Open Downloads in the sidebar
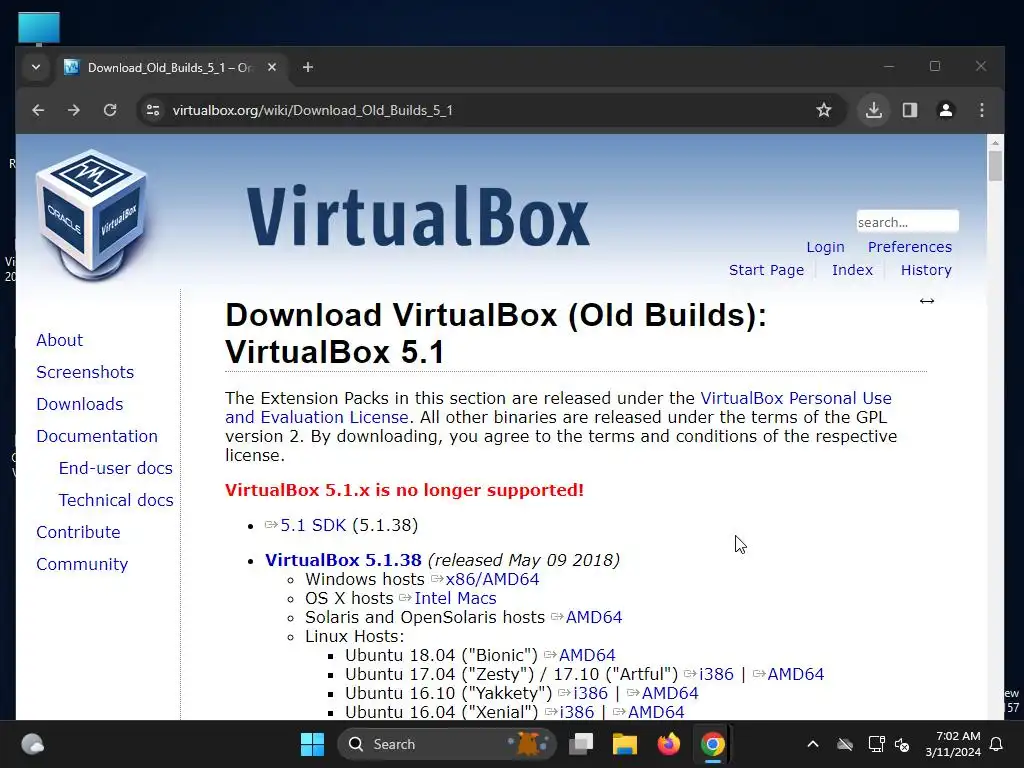This screenshot has width=1024, height=768. pos(80,404)
